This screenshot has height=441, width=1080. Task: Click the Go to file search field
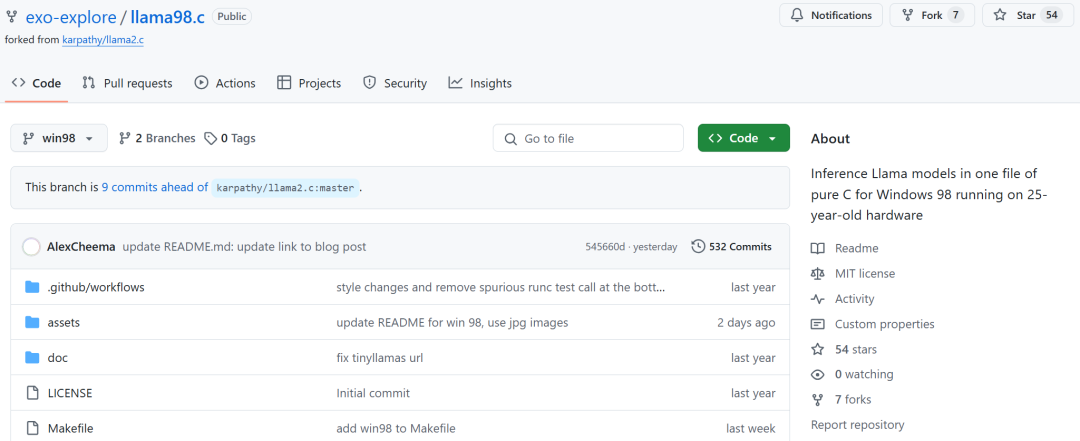[588, 138]
